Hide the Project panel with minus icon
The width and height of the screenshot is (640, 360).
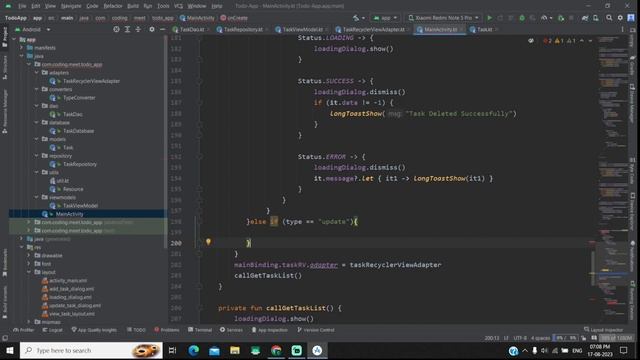coord(162,29)
